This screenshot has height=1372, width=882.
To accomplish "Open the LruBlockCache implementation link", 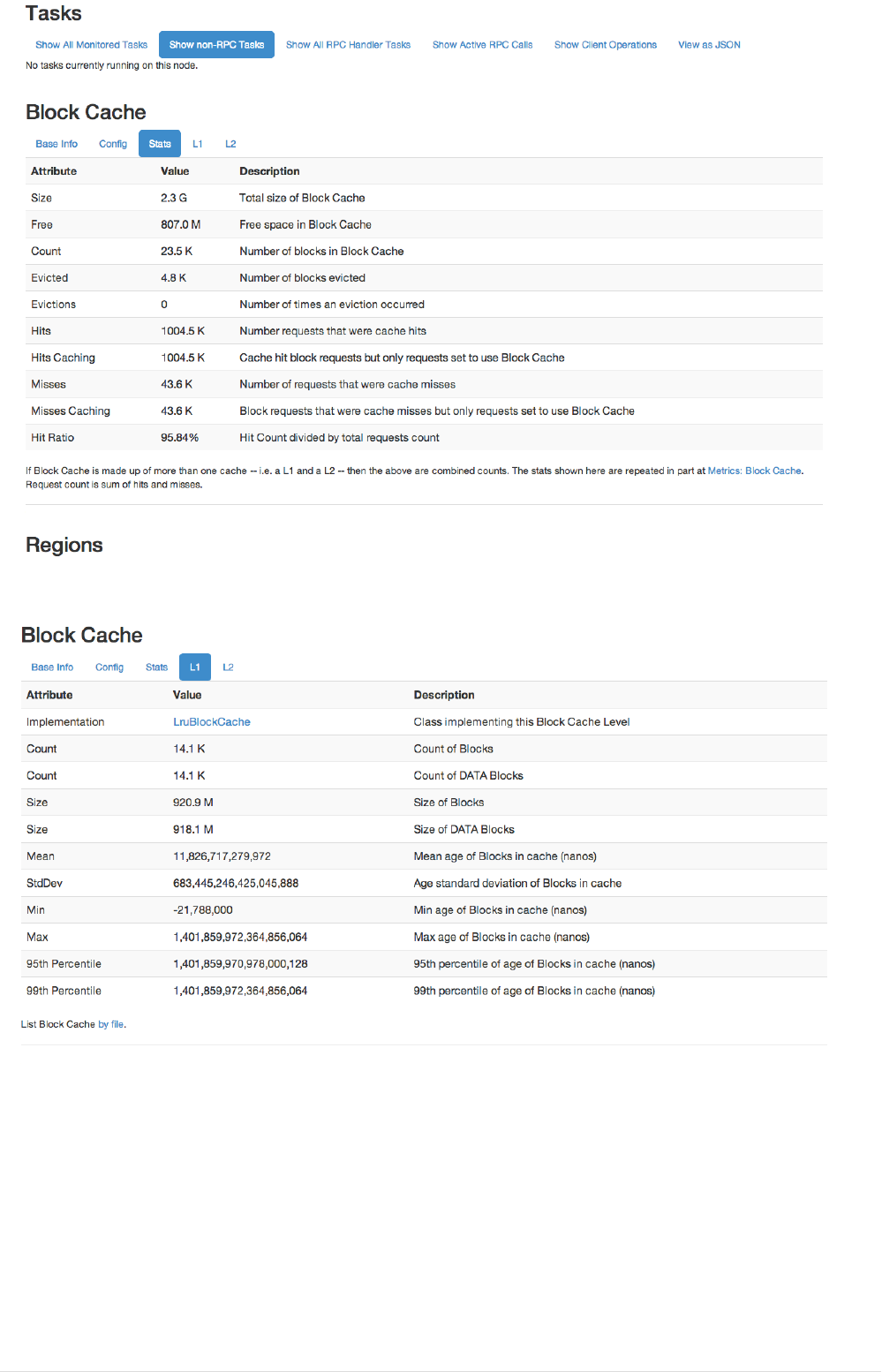I will tap(212, 722).
